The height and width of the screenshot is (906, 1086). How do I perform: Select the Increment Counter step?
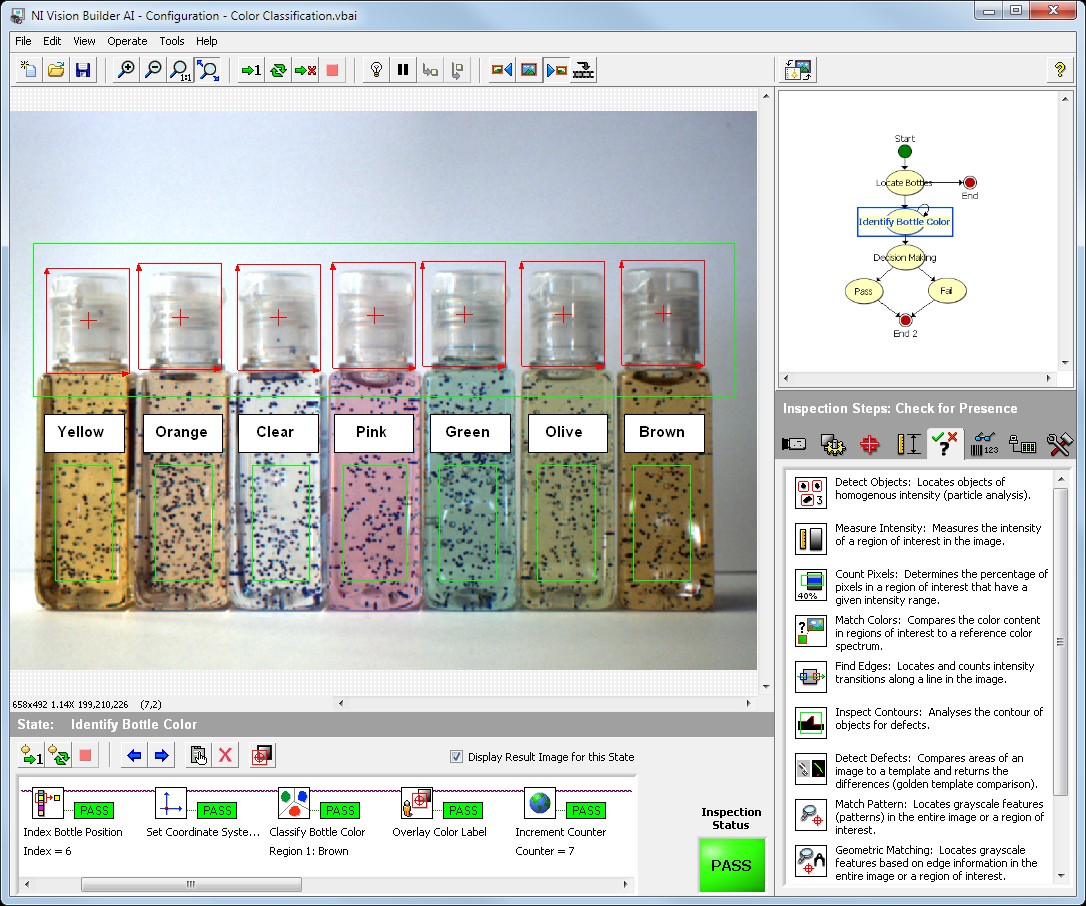click(x=561, y=821)
